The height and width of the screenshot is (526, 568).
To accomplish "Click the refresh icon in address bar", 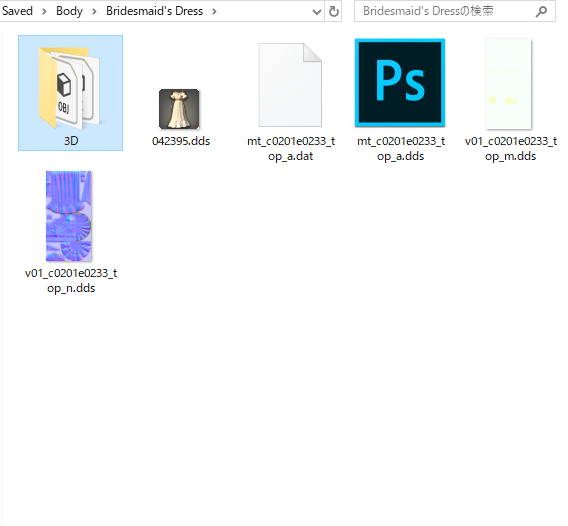I will click(x=334, y=11).
